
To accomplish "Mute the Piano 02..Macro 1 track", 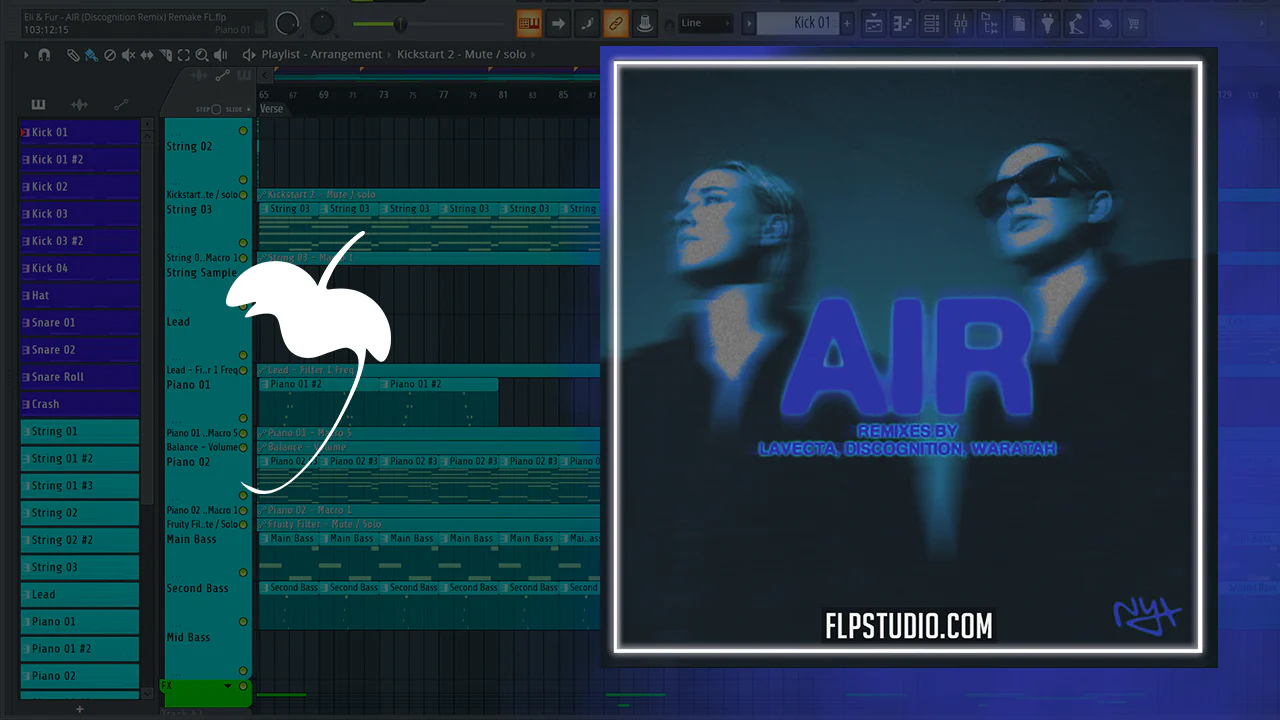I will tap(243, 510).
